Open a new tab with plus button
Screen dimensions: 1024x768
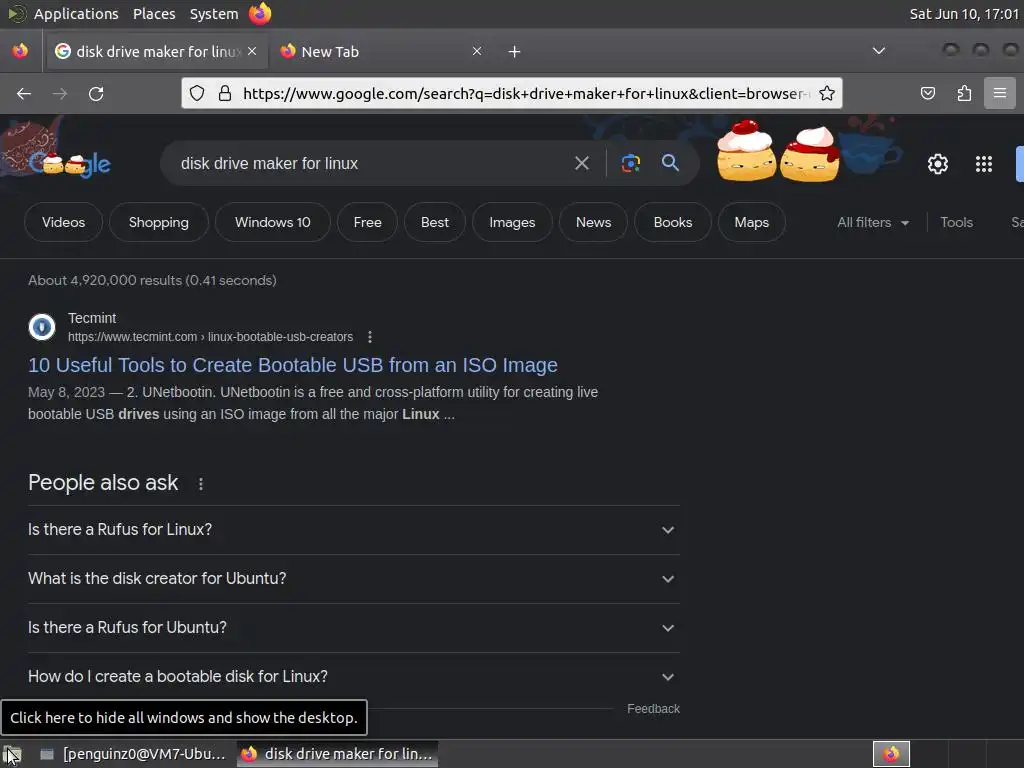pyautogui.click(x=515, y=52)
